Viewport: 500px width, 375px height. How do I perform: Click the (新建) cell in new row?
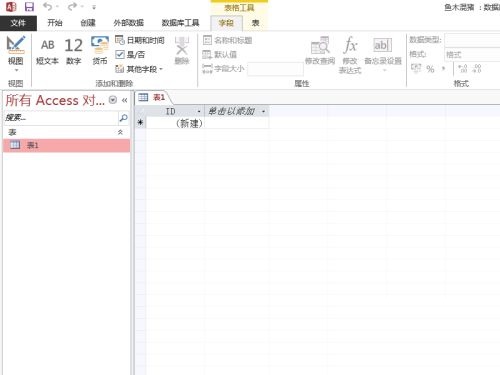pos(175,123)
